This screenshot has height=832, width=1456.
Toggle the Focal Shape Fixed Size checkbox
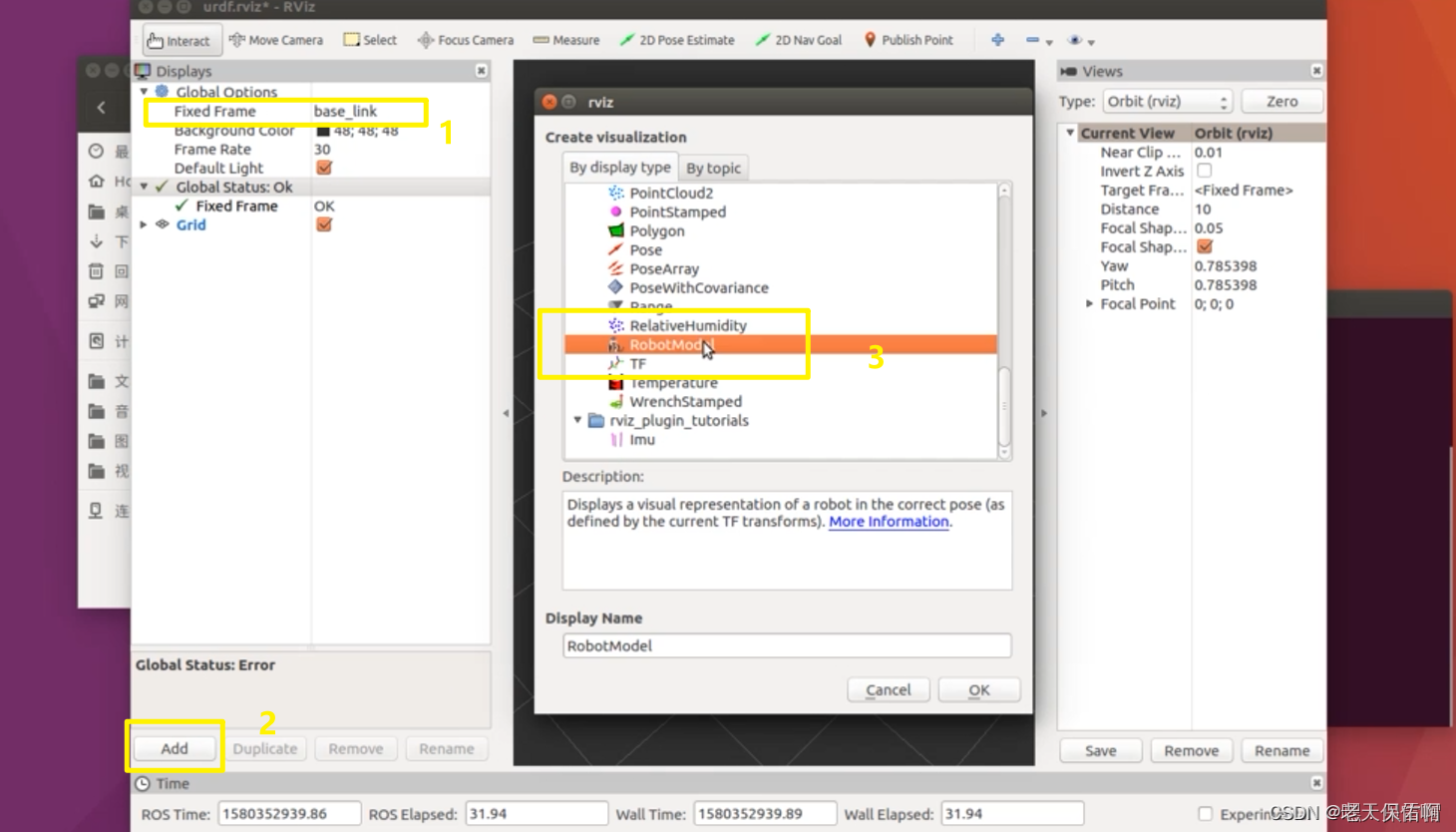pyautogui.click(x=1205, y=246)
